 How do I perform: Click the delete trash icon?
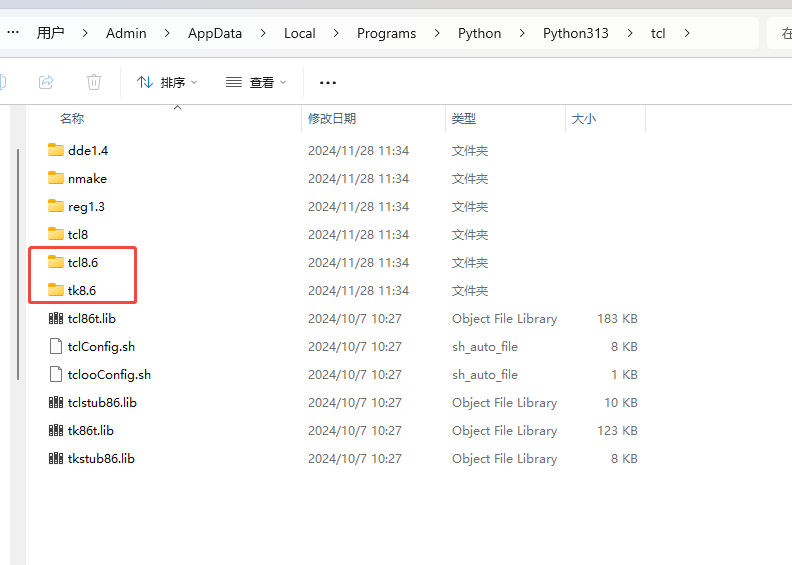tap(94, 82)
